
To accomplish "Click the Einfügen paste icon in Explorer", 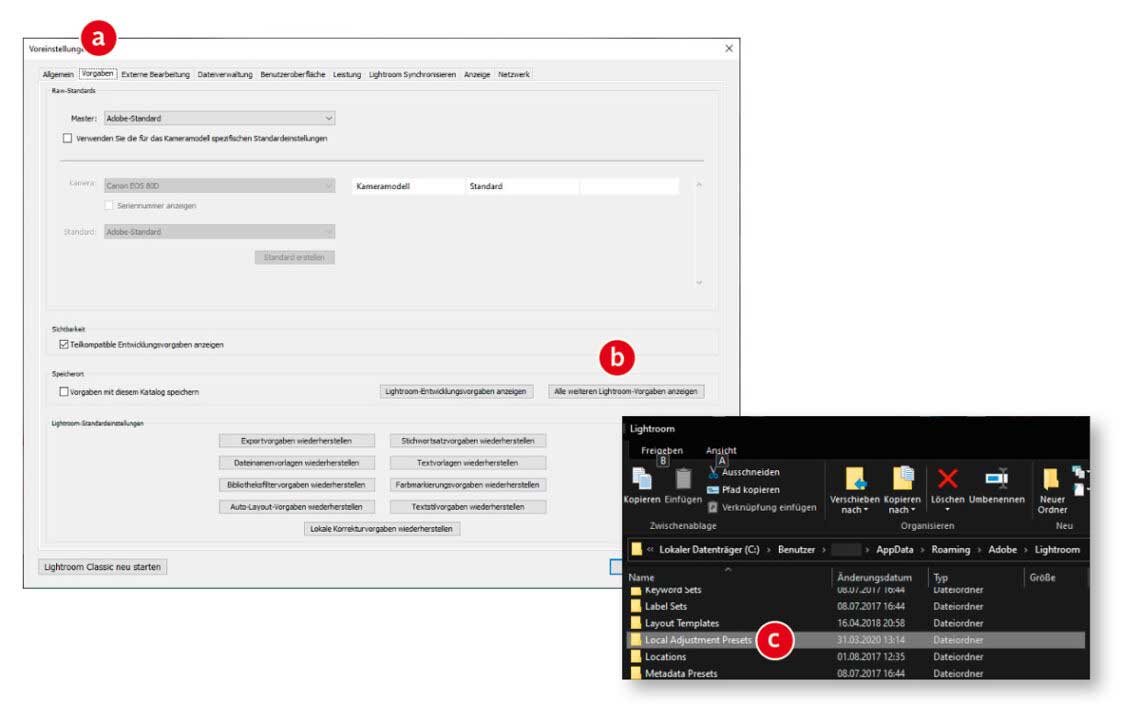I will (x=683, y=480).
